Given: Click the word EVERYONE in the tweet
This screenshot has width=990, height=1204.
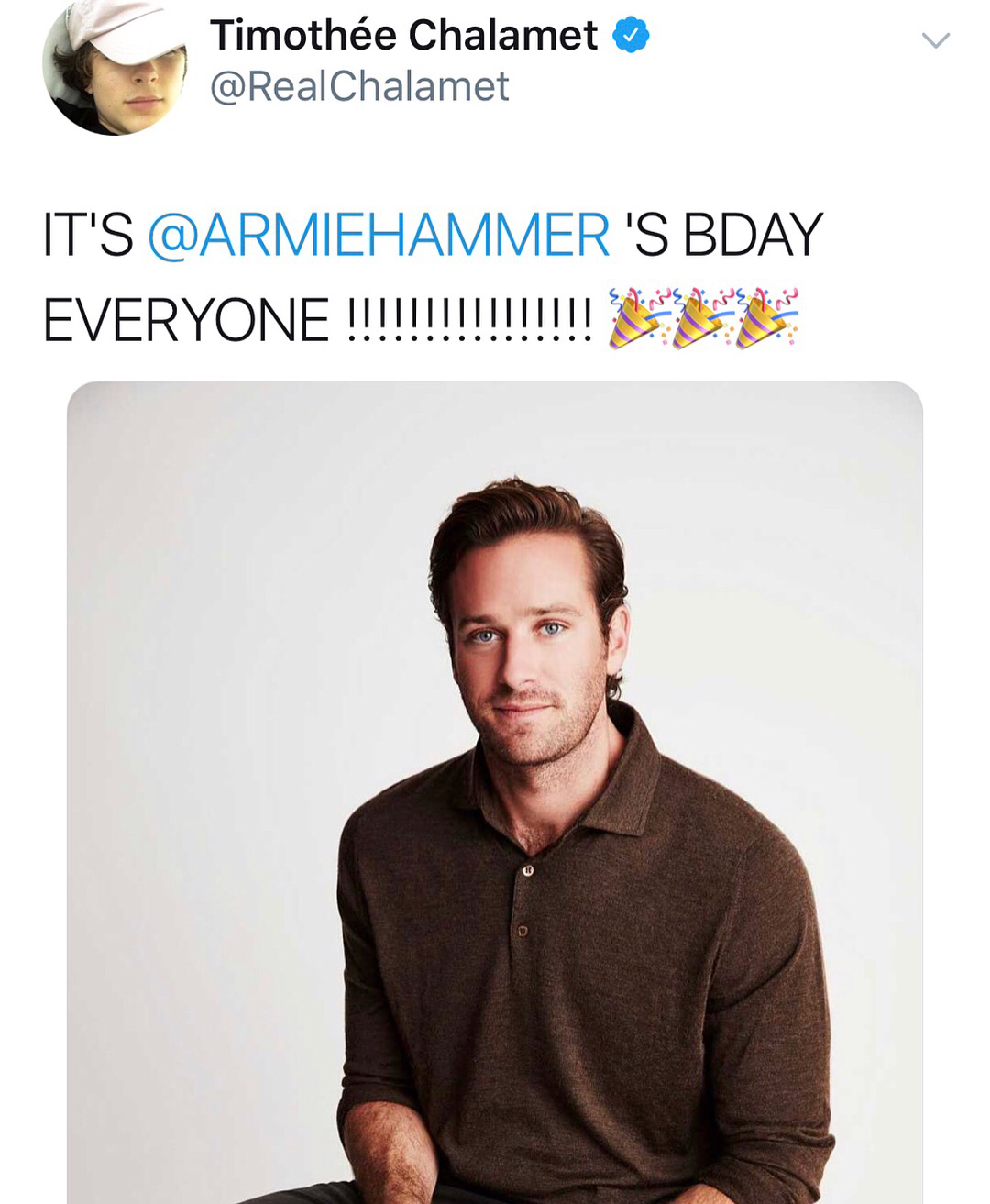Looking at the screenshot, I should pos(186,320).
